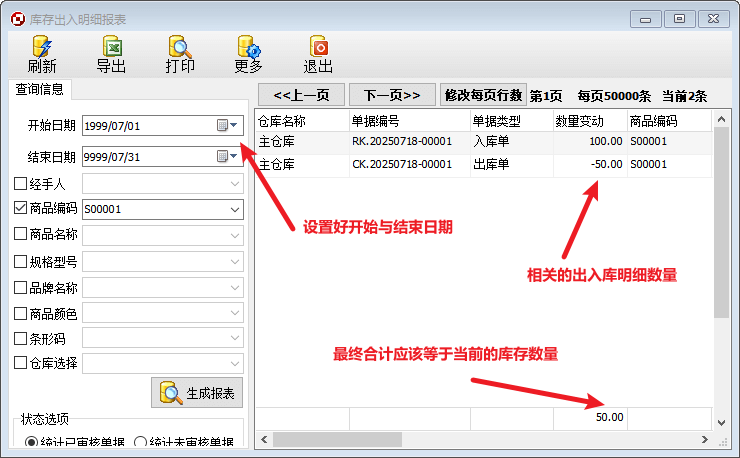740x458 pixels.
Task: Enable the 品牌名称 filter checkbox
Action: [20, 287]
